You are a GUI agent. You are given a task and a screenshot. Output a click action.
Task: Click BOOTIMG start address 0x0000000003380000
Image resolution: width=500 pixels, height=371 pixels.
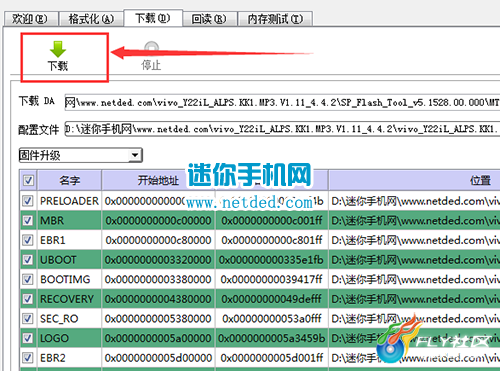[x=158, y=279]
